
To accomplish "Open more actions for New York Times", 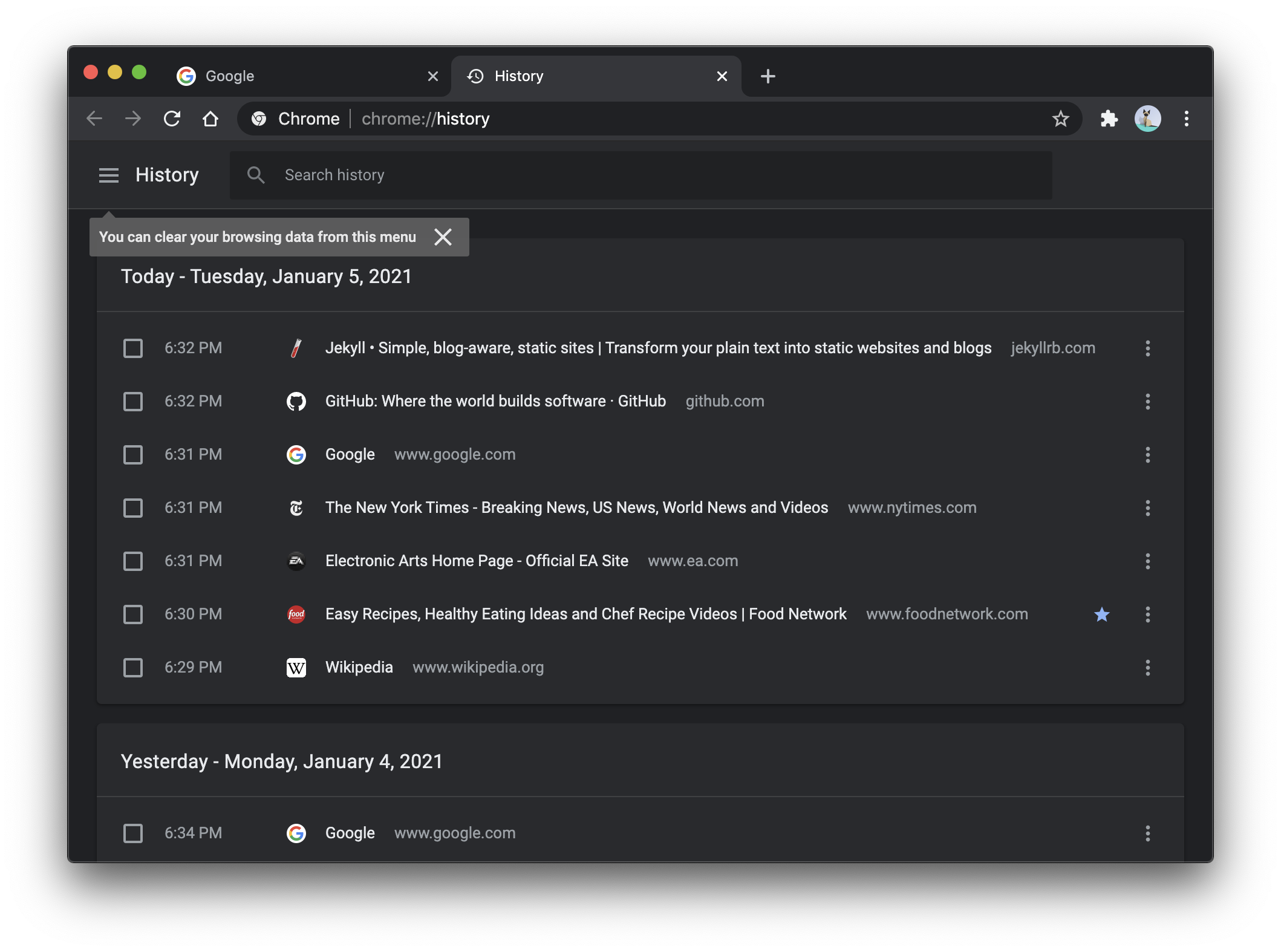I will pos(1147,507).
